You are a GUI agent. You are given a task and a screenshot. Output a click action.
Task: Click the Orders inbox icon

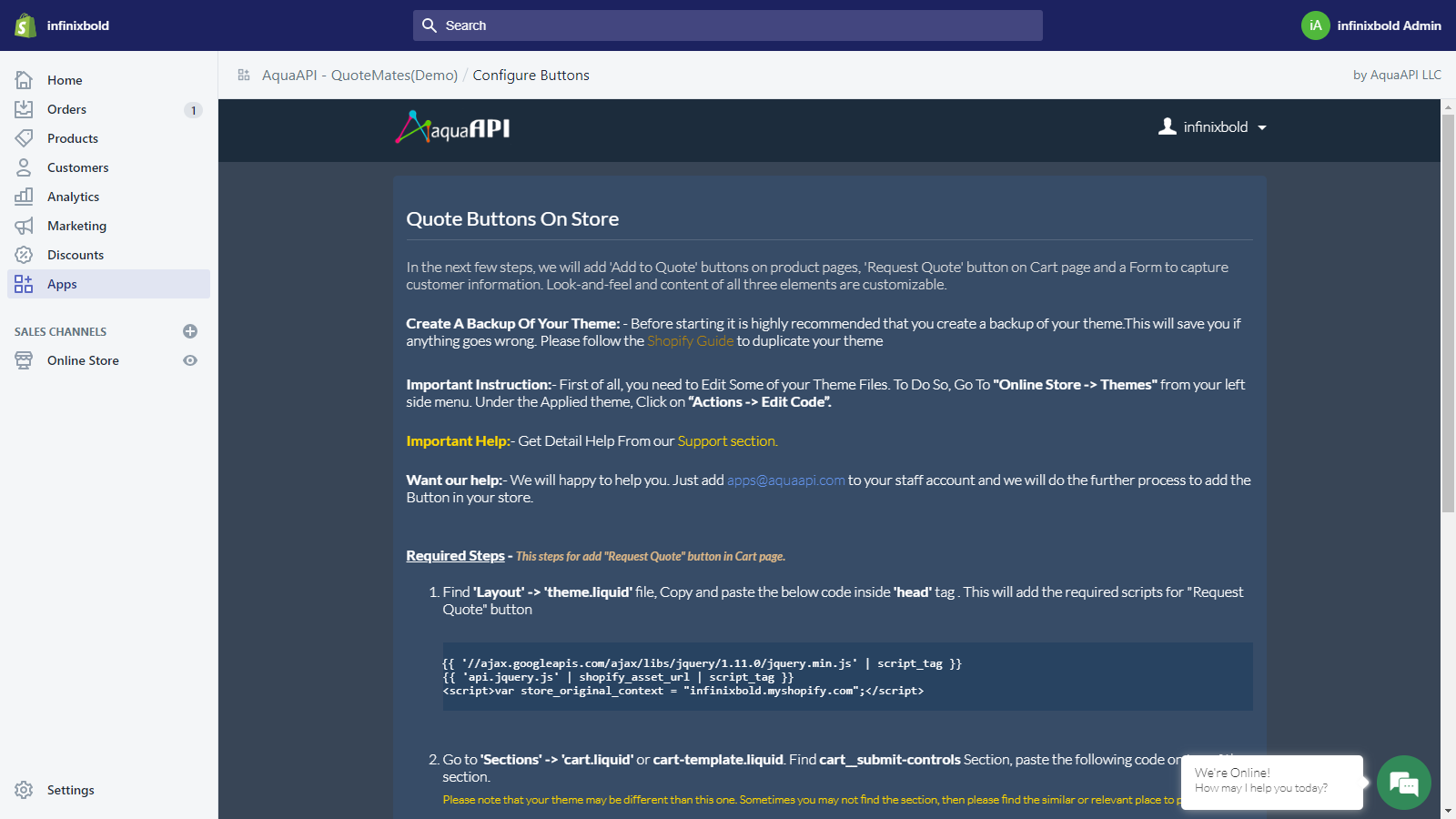24,109
